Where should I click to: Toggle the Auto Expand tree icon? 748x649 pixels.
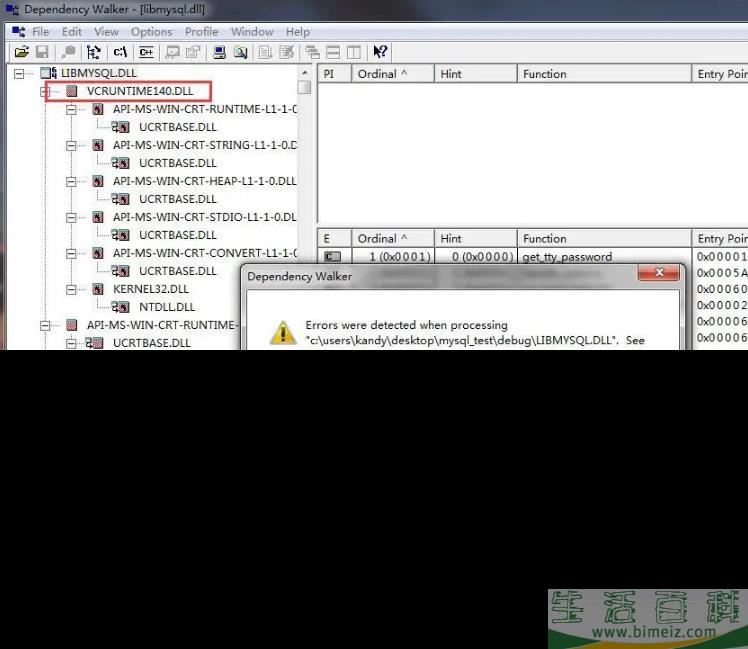pos(94,52)
